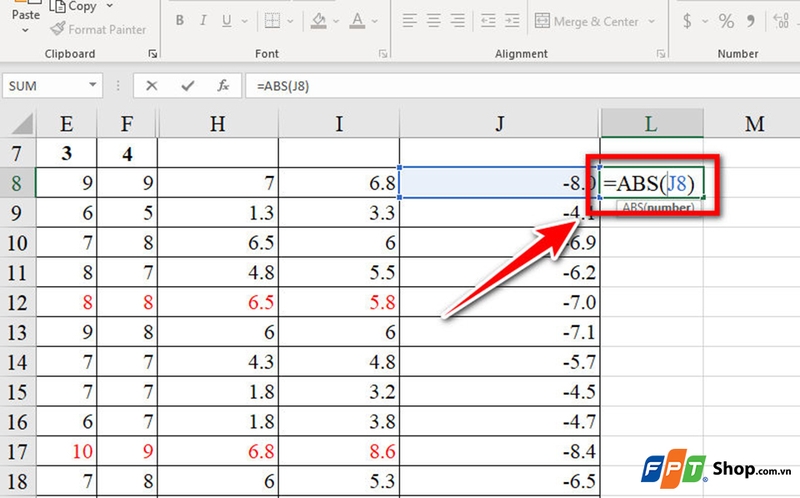Open Font dialog launcher
This screenshot has width=800, height=498.
[x=383, y=54]
